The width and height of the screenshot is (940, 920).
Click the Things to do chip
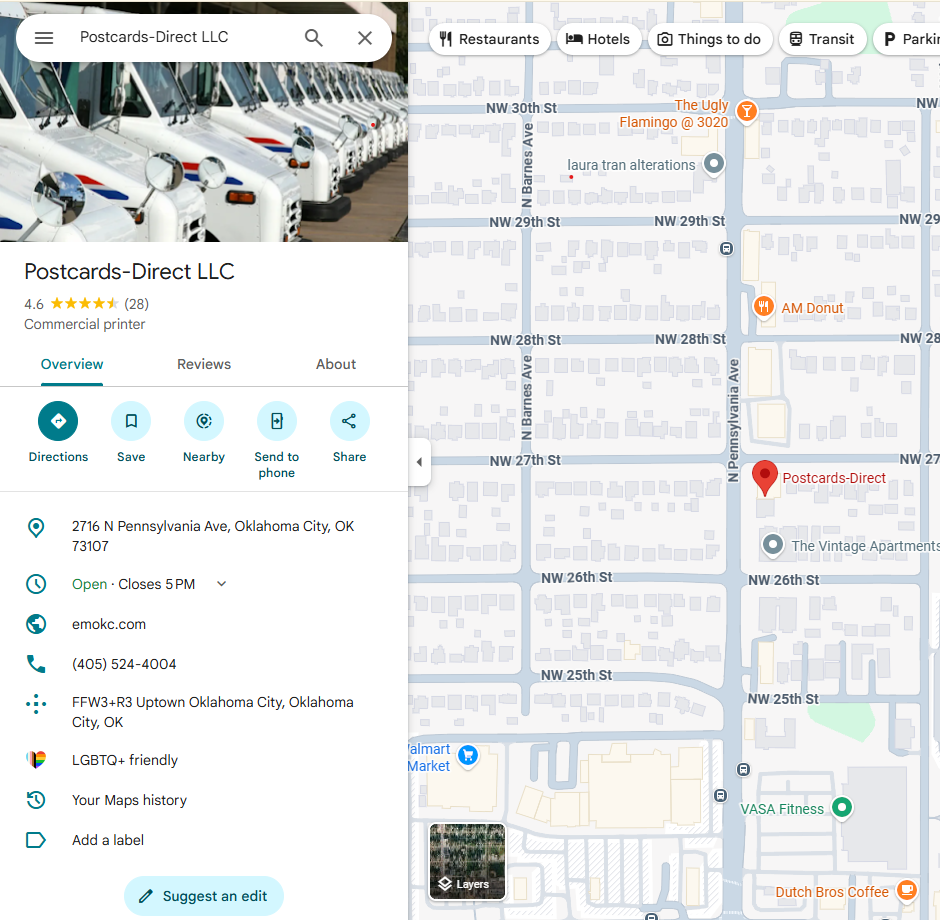tap(710, 39)
